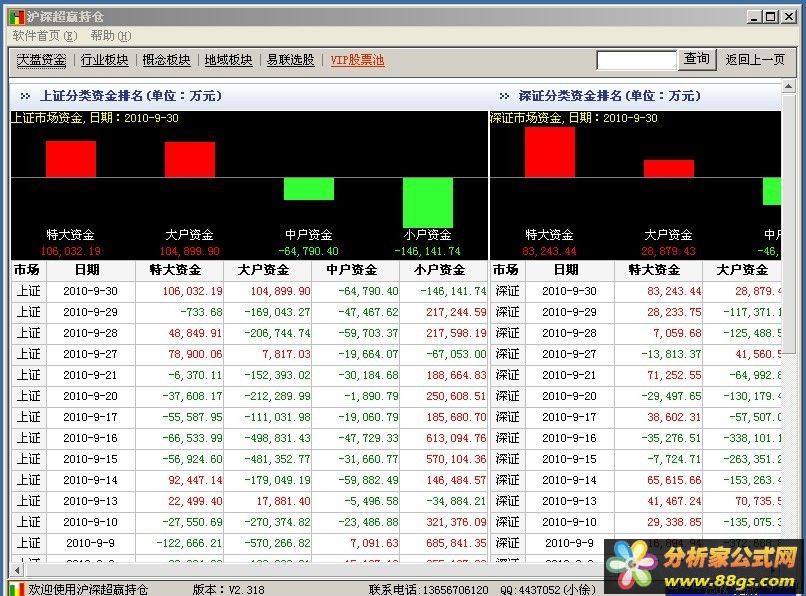Select the 上证 2010-9-17 date cell
This screenshot has height=596, width=806.
90,417
